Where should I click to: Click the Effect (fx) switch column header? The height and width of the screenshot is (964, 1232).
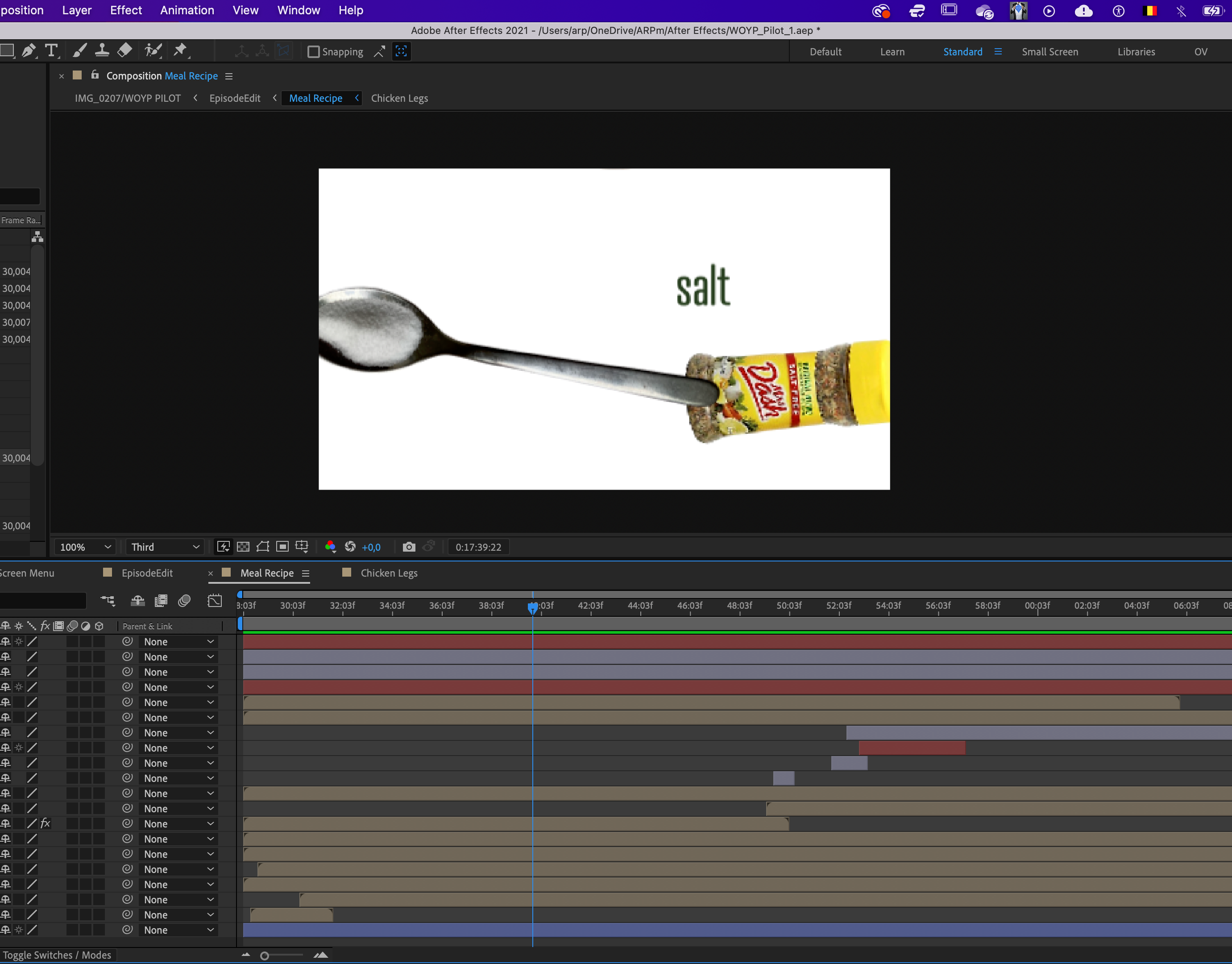click(45, 626)
